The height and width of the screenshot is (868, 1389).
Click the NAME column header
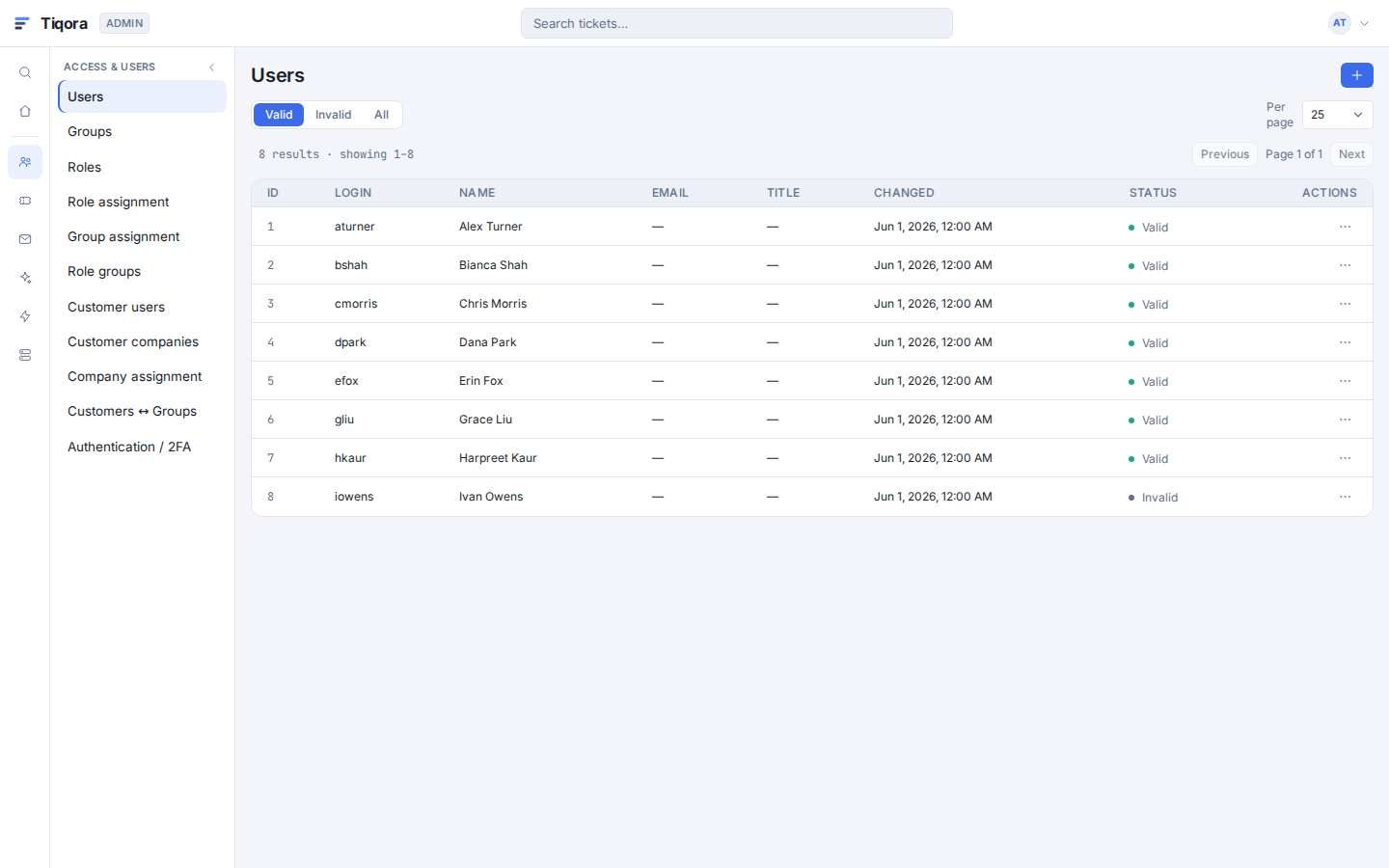pos(477,193)
